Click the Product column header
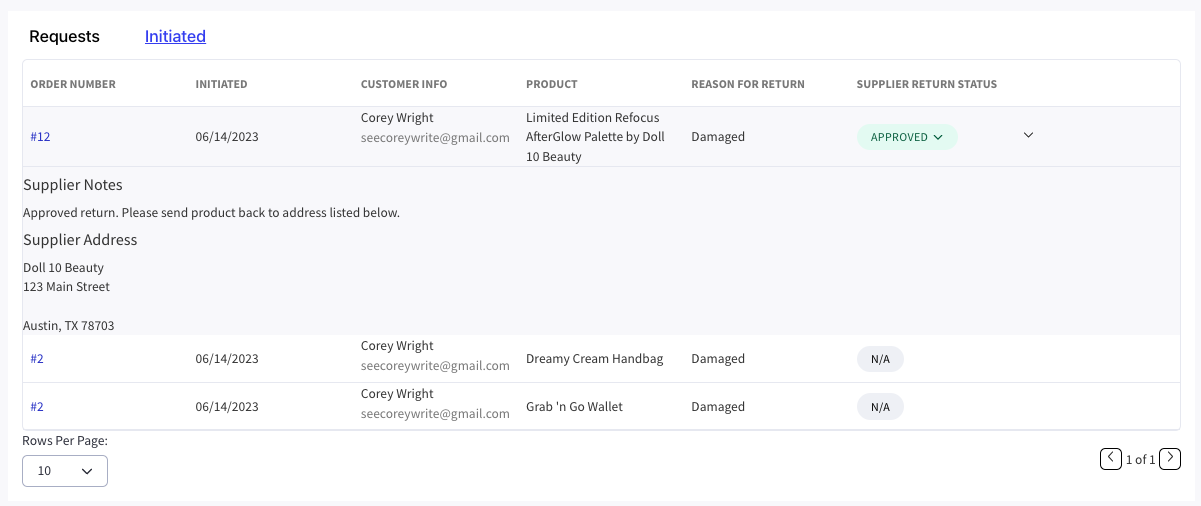The image size is (1201, 506). 551,84
